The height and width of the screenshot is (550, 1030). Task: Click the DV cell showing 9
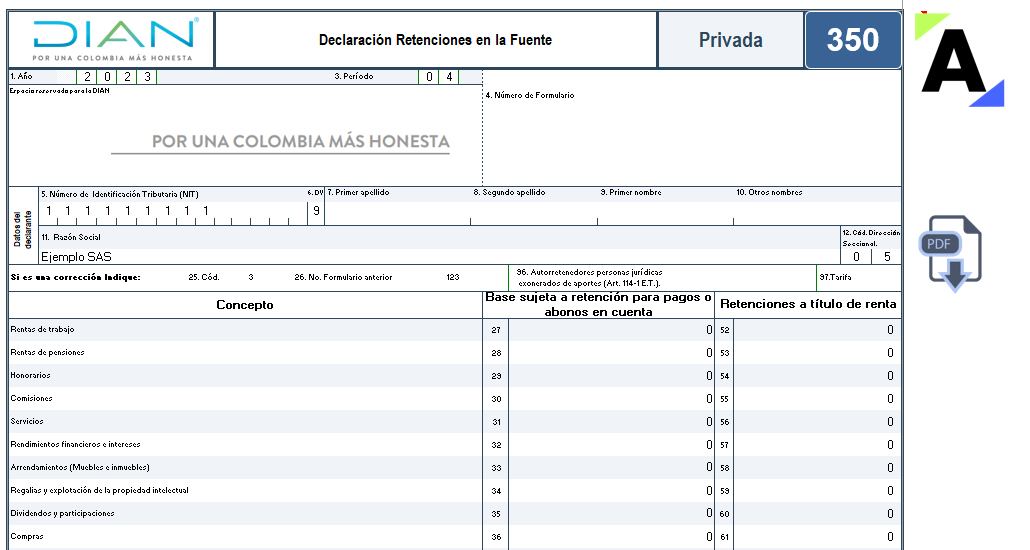point(316,212)
